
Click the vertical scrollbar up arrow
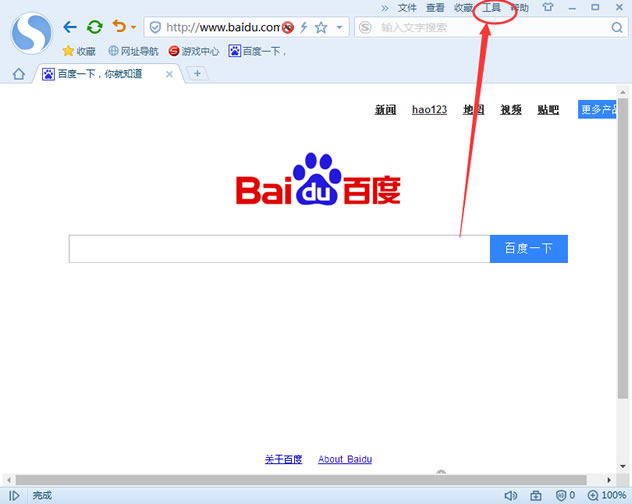pyautogui.click(x=623, y=92)
